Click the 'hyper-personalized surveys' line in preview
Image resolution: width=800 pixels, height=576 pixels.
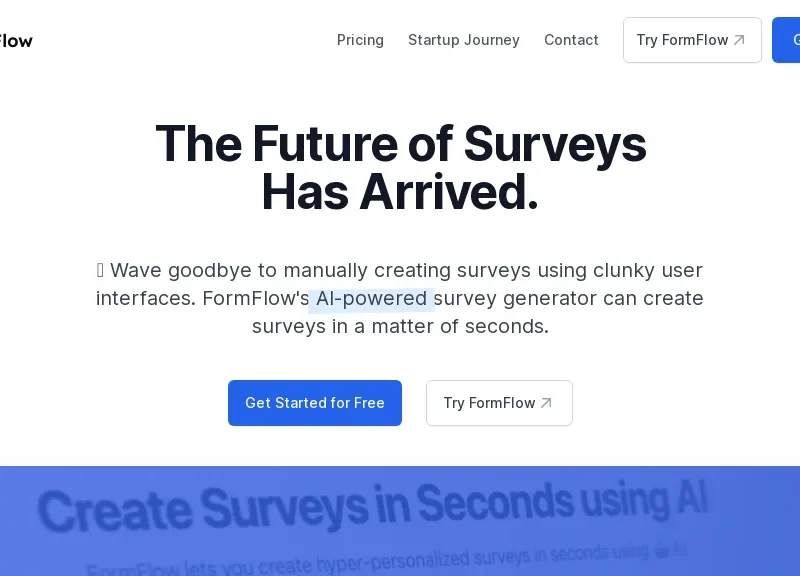coord(386,560)
